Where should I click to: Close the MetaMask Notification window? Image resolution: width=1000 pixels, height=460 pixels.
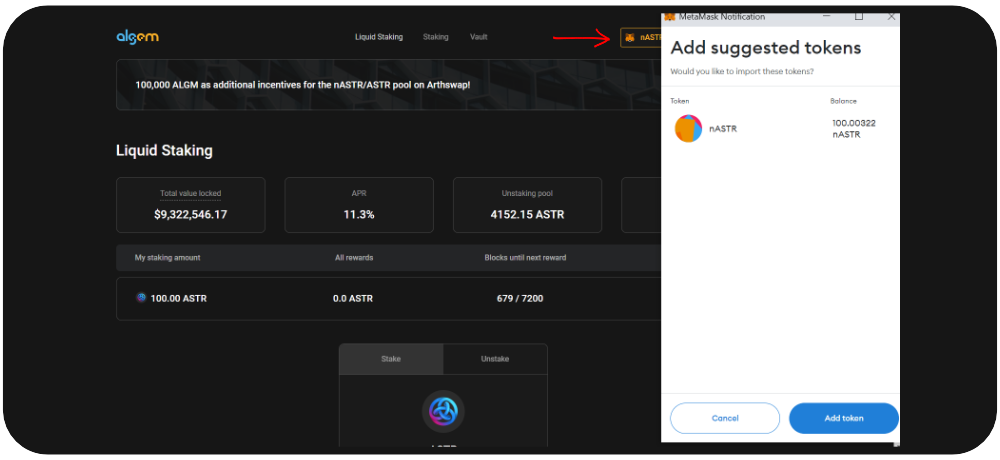(x=891, y=17)
